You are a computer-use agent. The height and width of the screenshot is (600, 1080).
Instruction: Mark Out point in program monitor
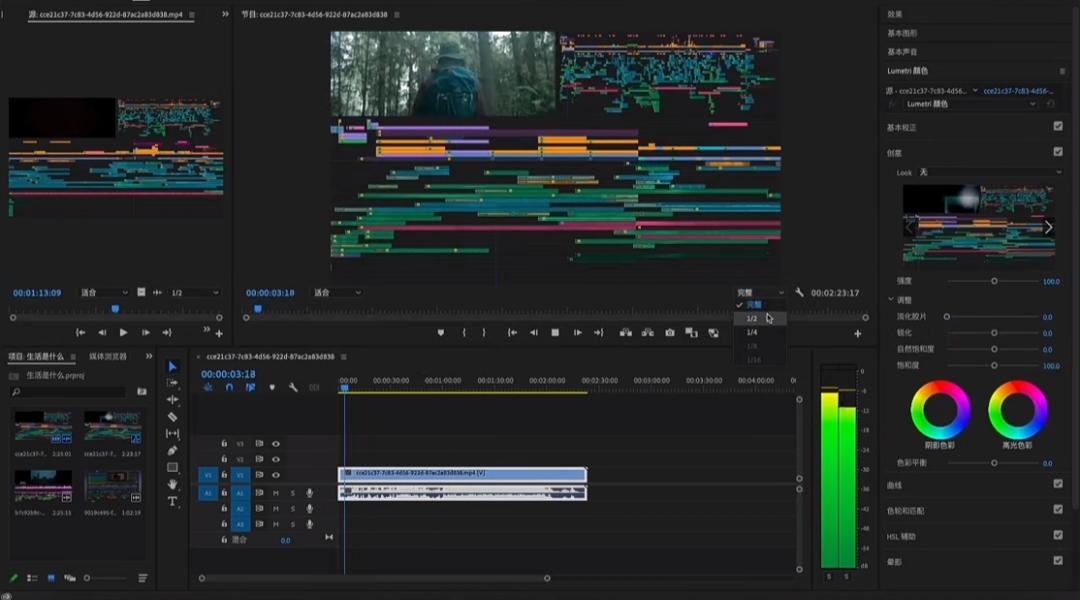pos(484,333)
